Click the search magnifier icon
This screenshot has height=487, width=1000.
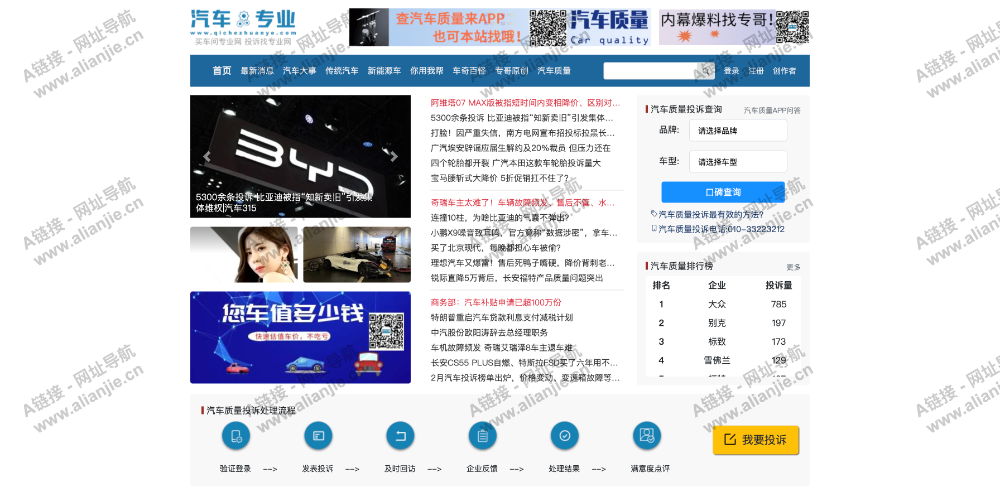point(707,71)
